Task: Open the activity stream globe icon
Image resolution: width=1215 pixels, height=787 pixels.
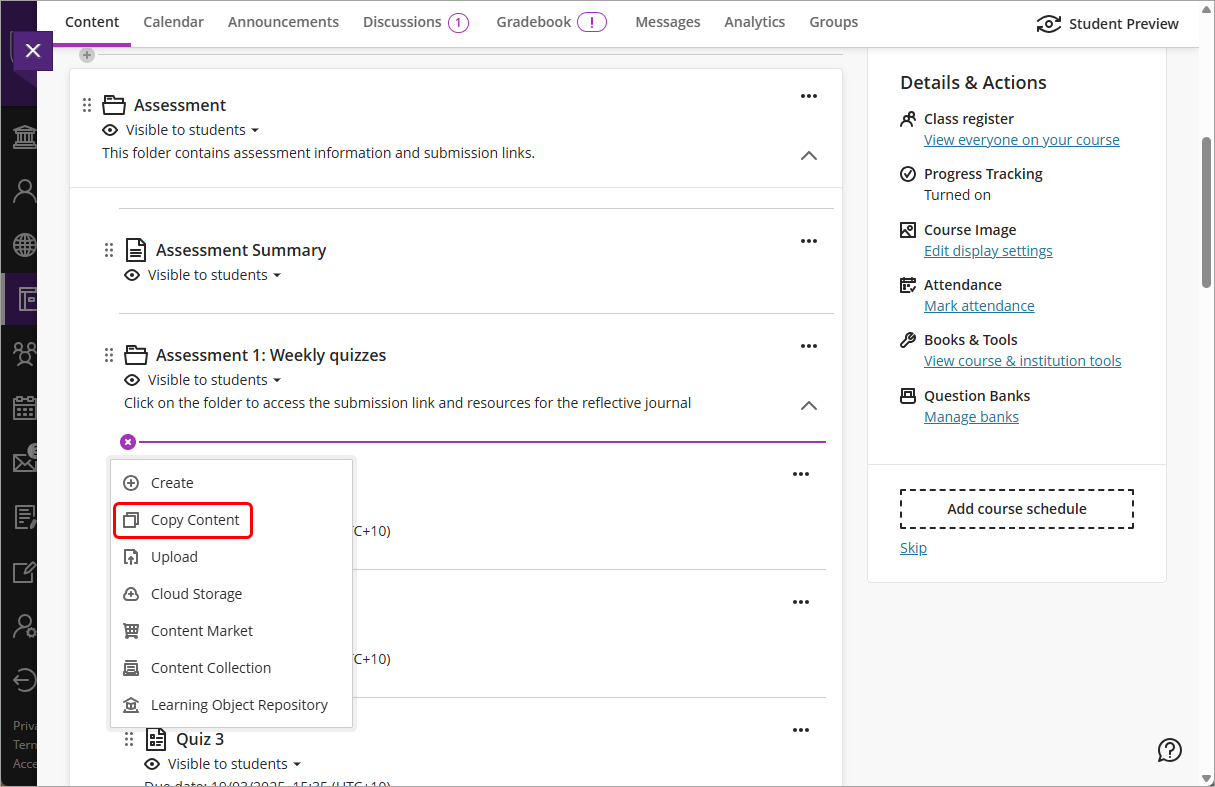Action: pos(24,245)
